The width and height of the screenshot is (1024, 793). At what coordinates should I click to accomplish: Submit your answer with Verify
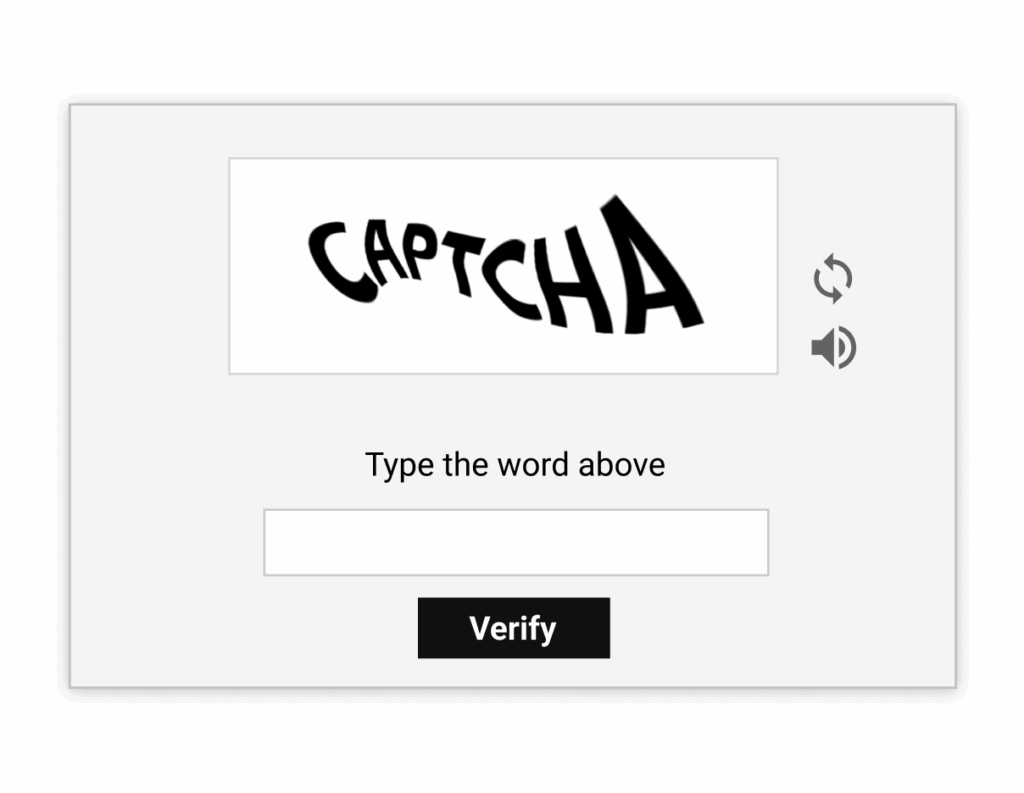pos(512,628)
